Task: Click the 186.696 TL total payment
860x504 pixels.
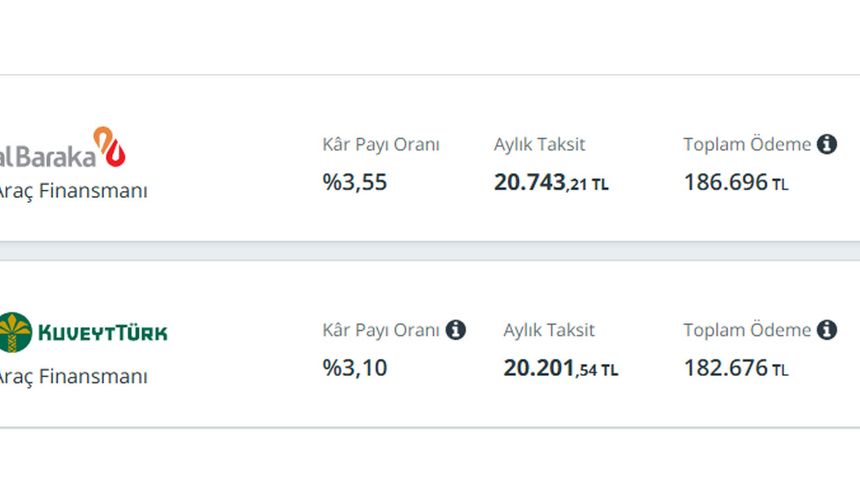Action: pyautogui.click(x=736, y=182)
